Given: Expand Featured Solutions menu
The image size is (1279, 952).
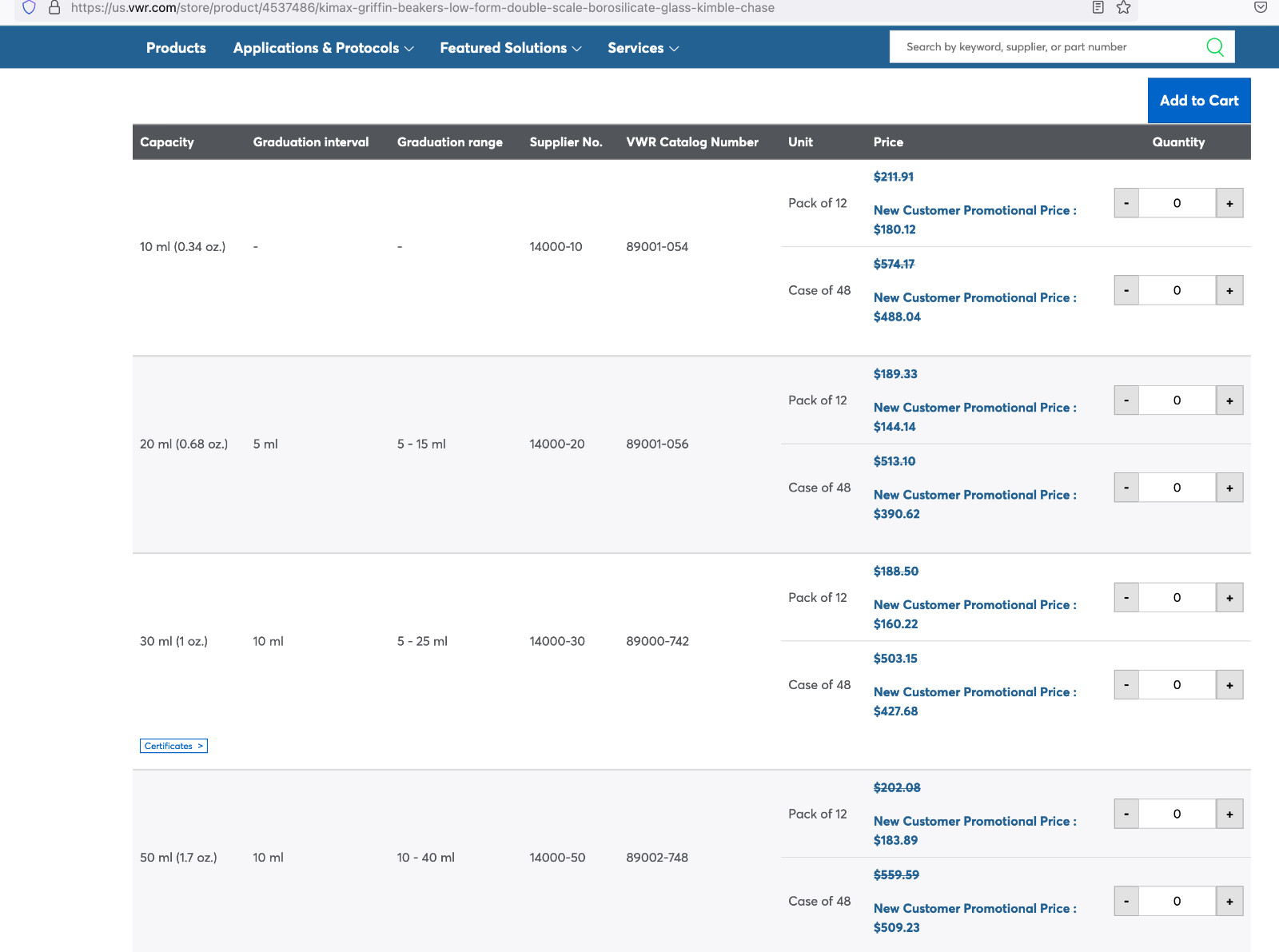Looking at the screenshot, I should [510, 48].
